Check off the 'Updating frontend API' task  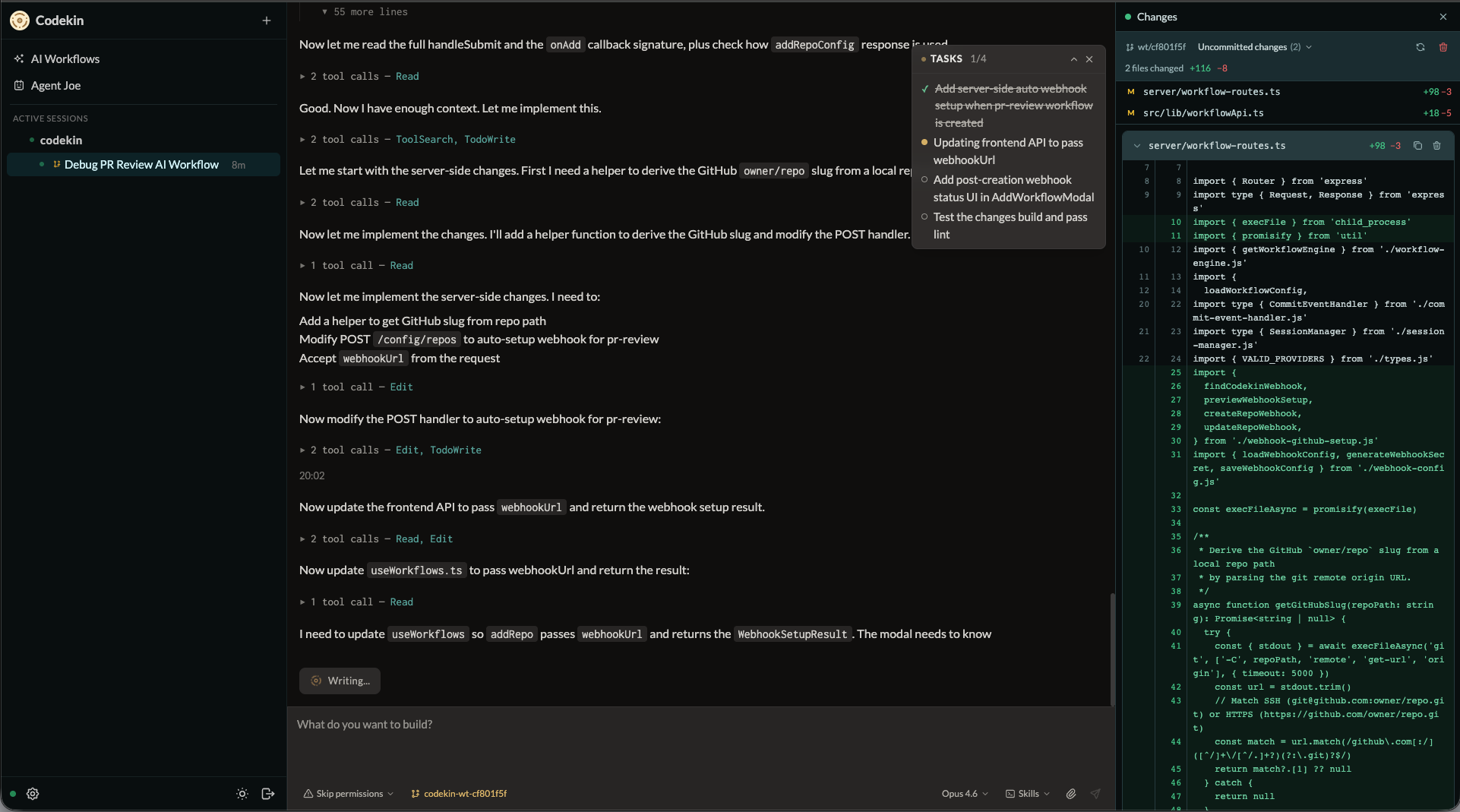tap(924, 142)
